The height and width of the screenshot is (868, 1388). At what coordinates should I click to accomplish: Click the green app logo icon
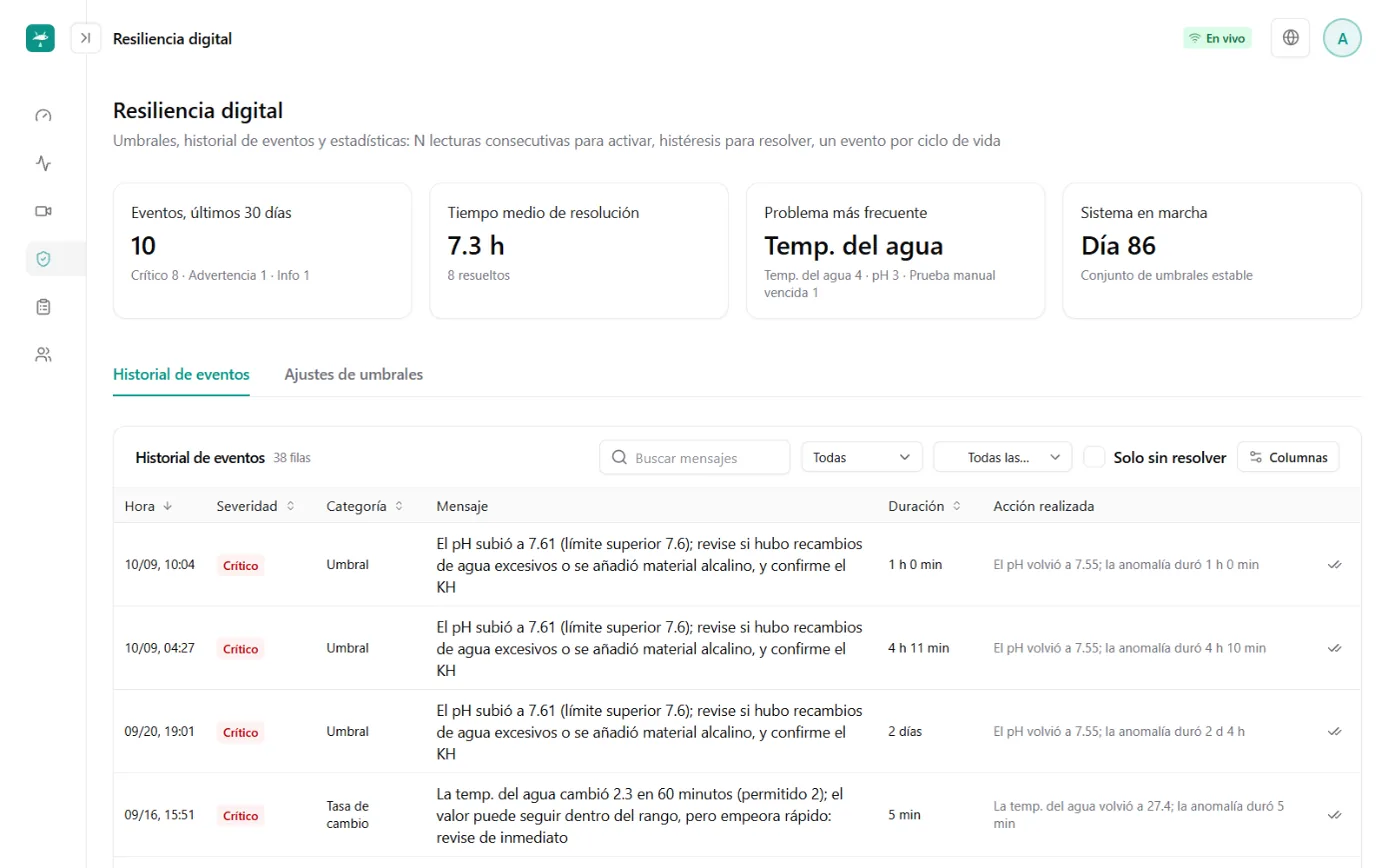coord(40,38)
